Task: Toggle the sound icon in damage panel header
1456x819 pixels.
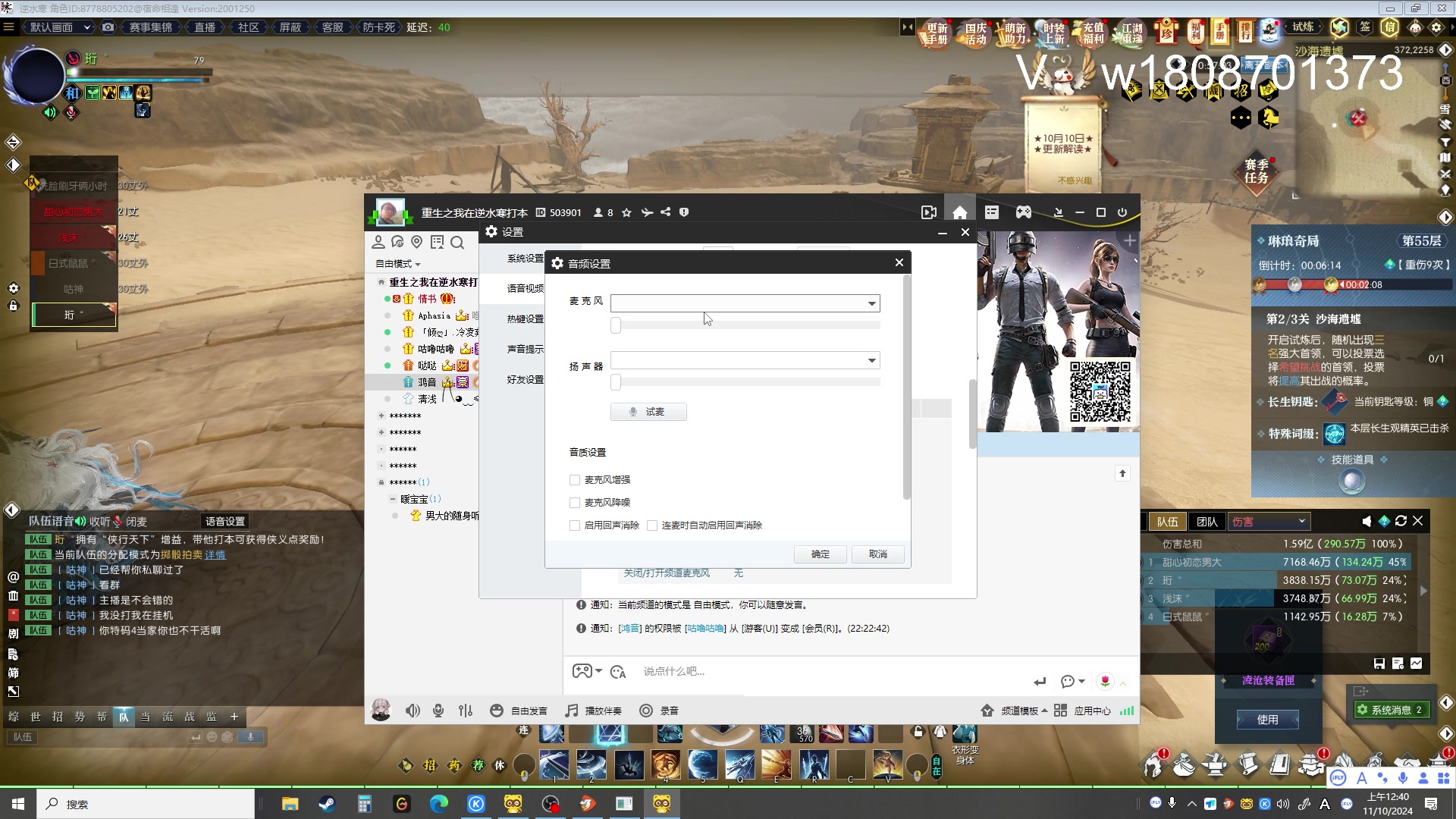Action: 1366,521
